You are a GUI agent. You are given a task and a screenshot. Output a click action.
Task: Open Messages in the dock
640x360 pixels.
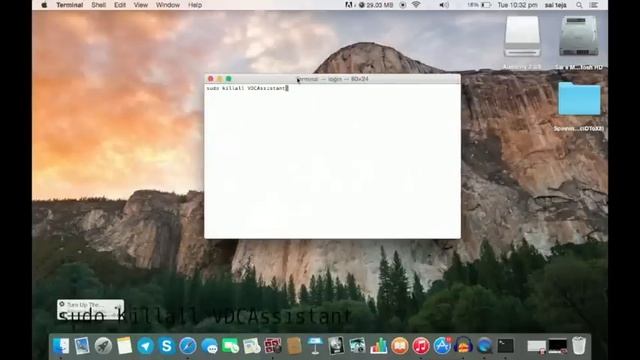209,346
